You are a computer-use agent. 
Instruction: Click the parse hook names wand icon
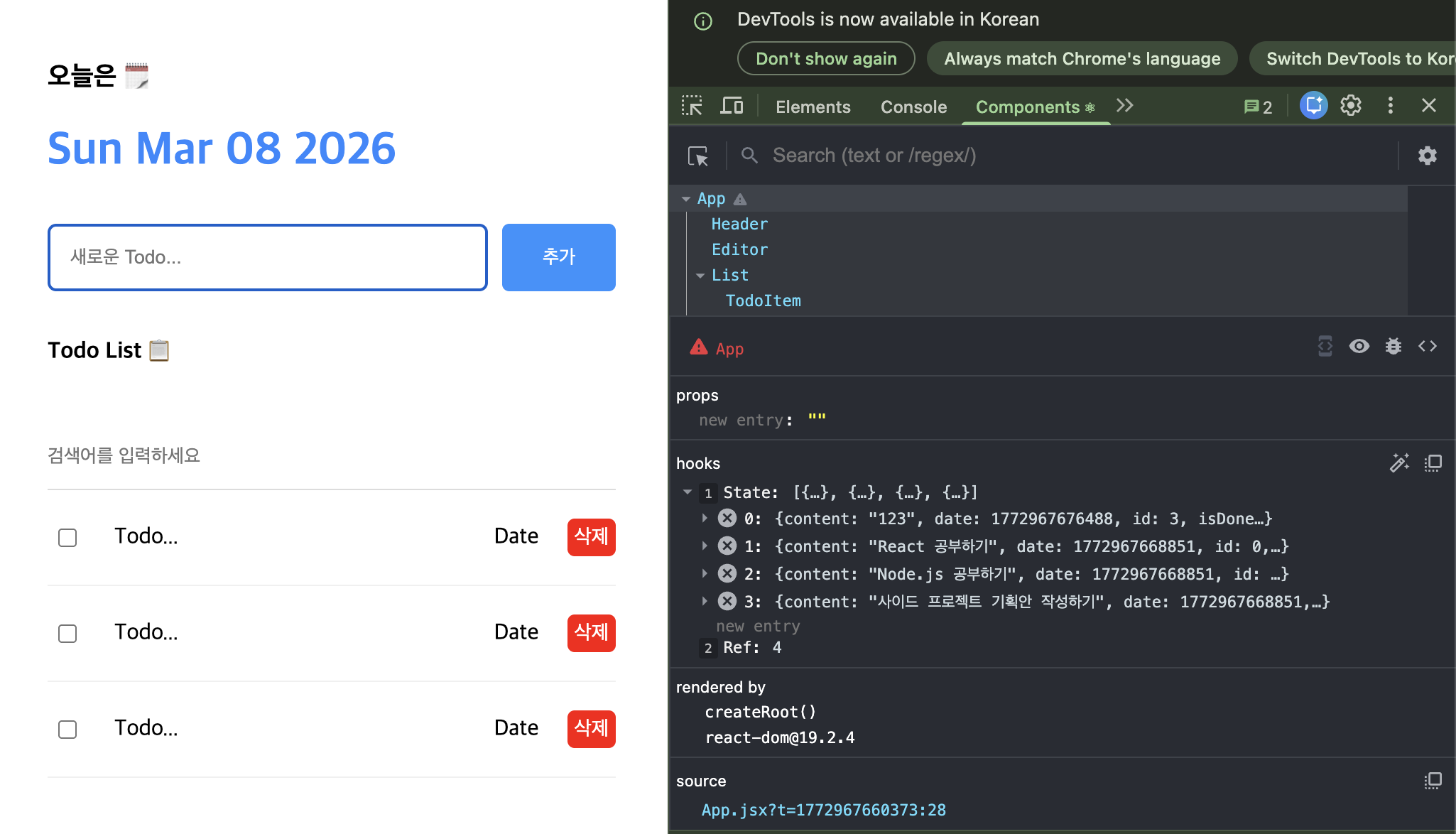[x=1398, y=463]
